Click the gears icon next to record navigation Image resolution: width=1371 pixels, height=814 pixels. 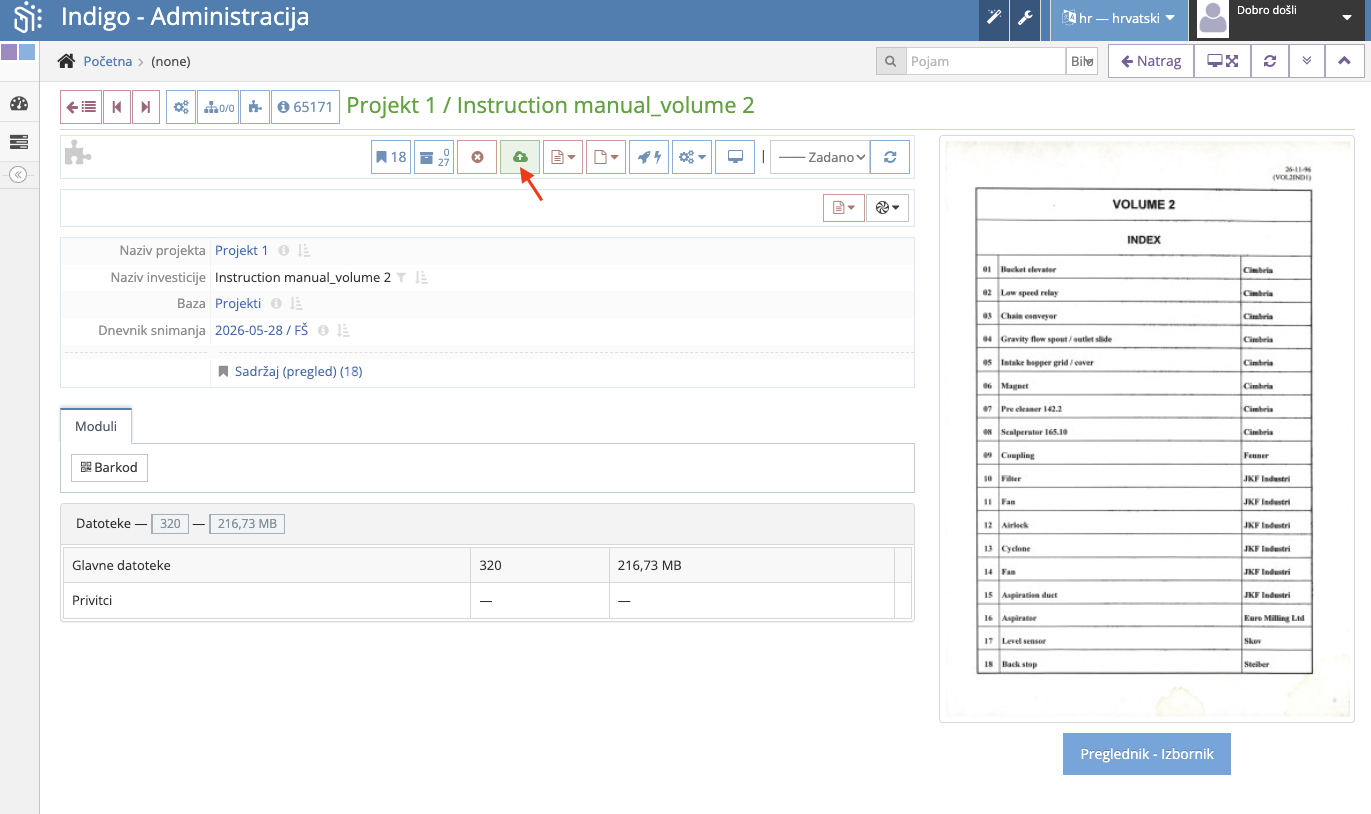tap(181, 107)
